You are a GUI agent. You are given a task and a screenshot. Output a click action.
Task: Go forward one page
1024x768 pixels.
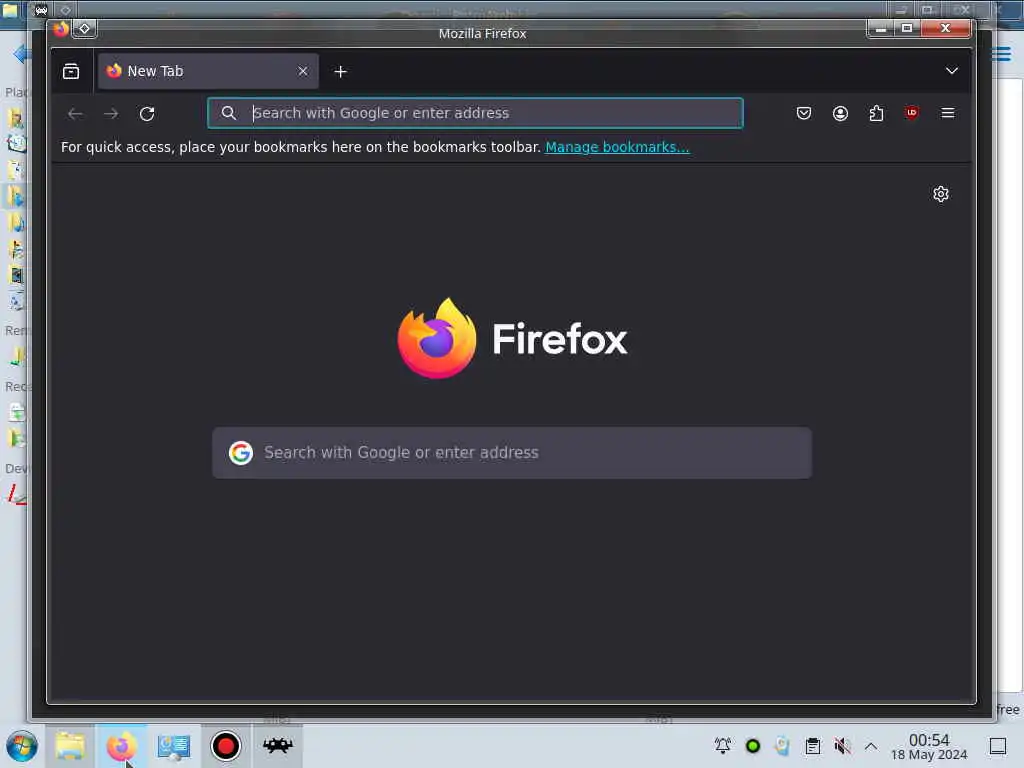(x=111, y=114)
